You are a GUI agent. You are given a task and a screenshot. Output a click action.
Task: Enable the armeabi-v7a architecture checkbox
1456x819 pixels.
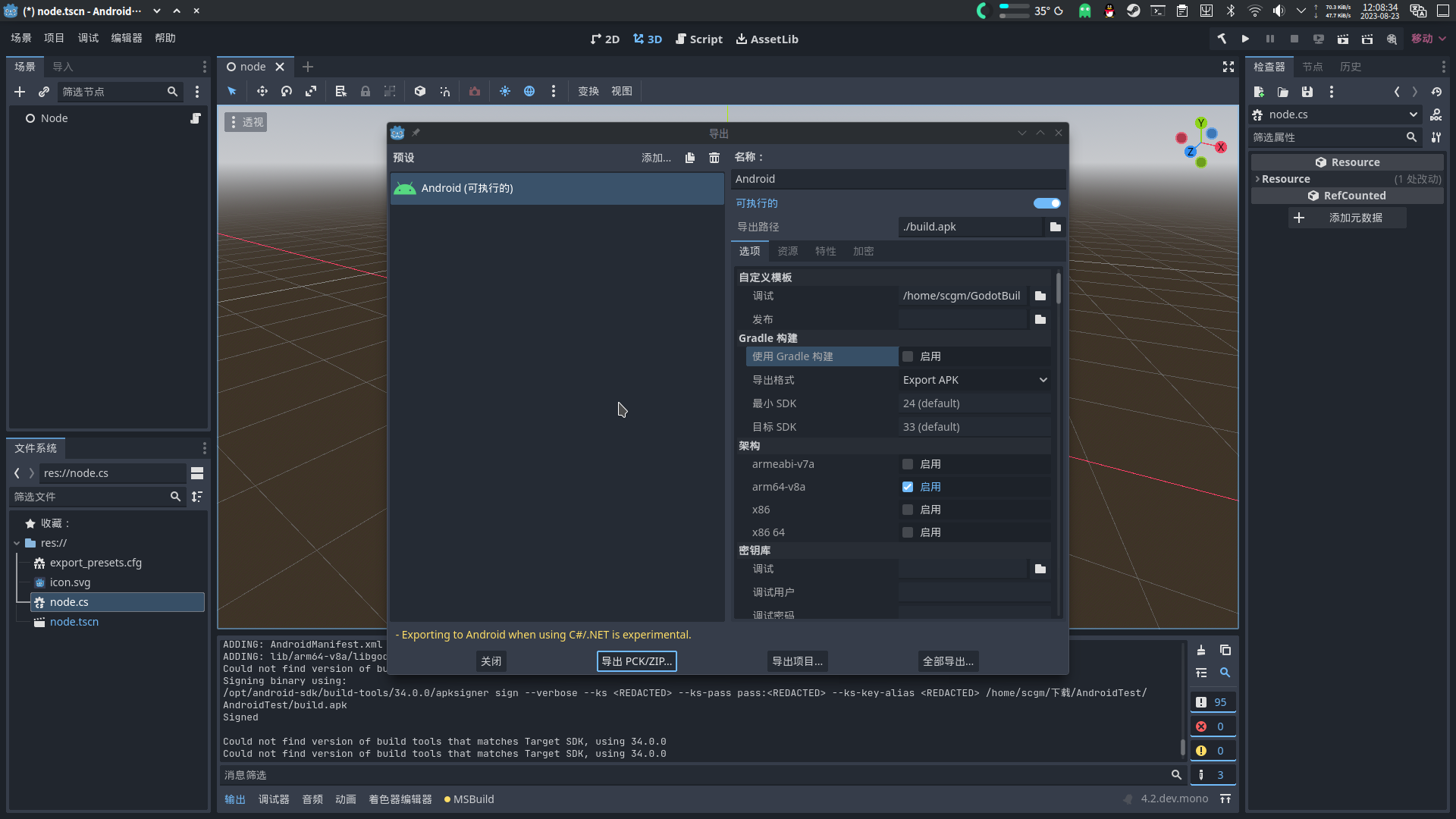(907, 463)
